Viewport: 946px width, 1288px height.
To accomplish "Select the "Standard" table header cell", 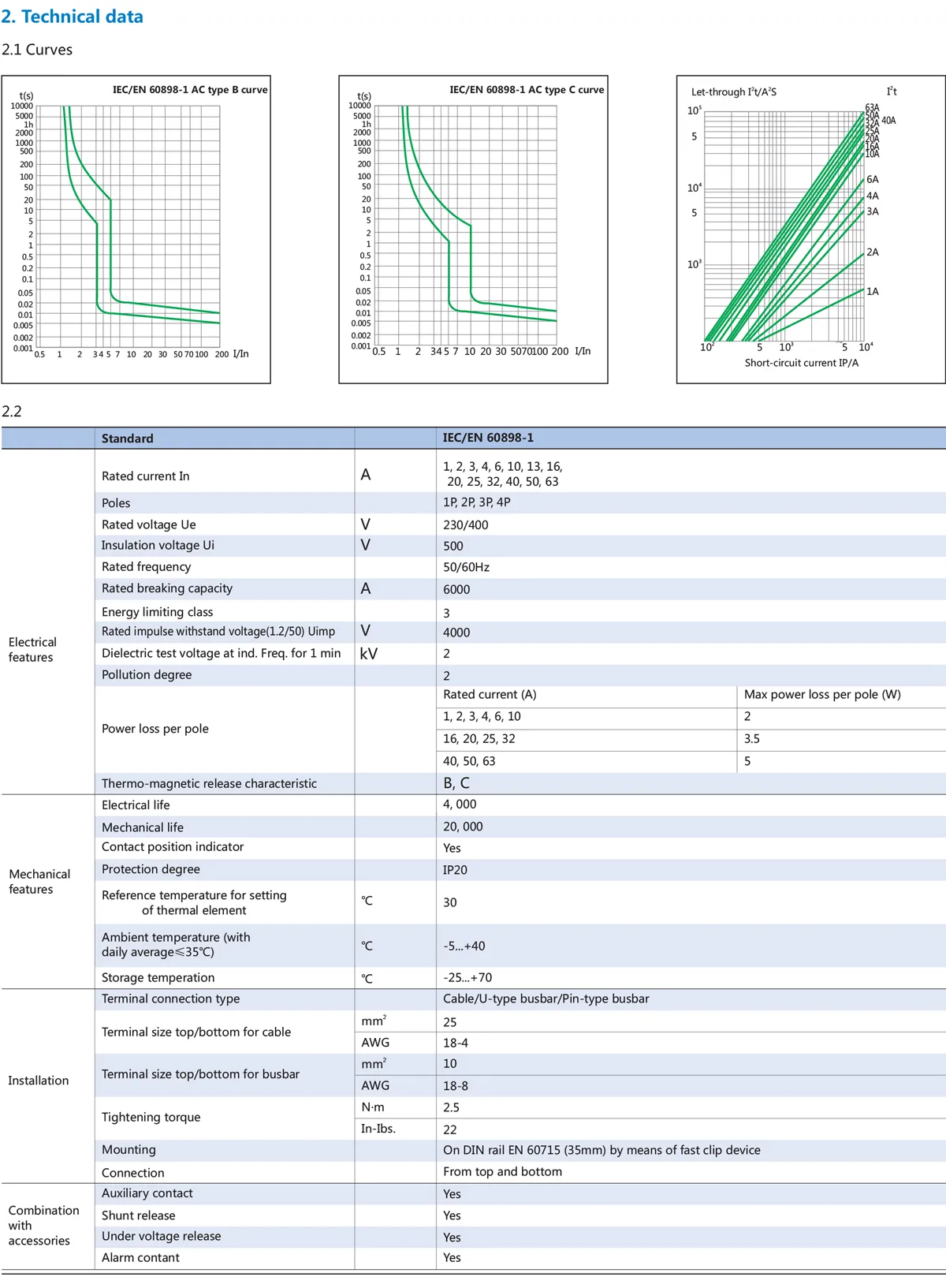I will [128, 439].
